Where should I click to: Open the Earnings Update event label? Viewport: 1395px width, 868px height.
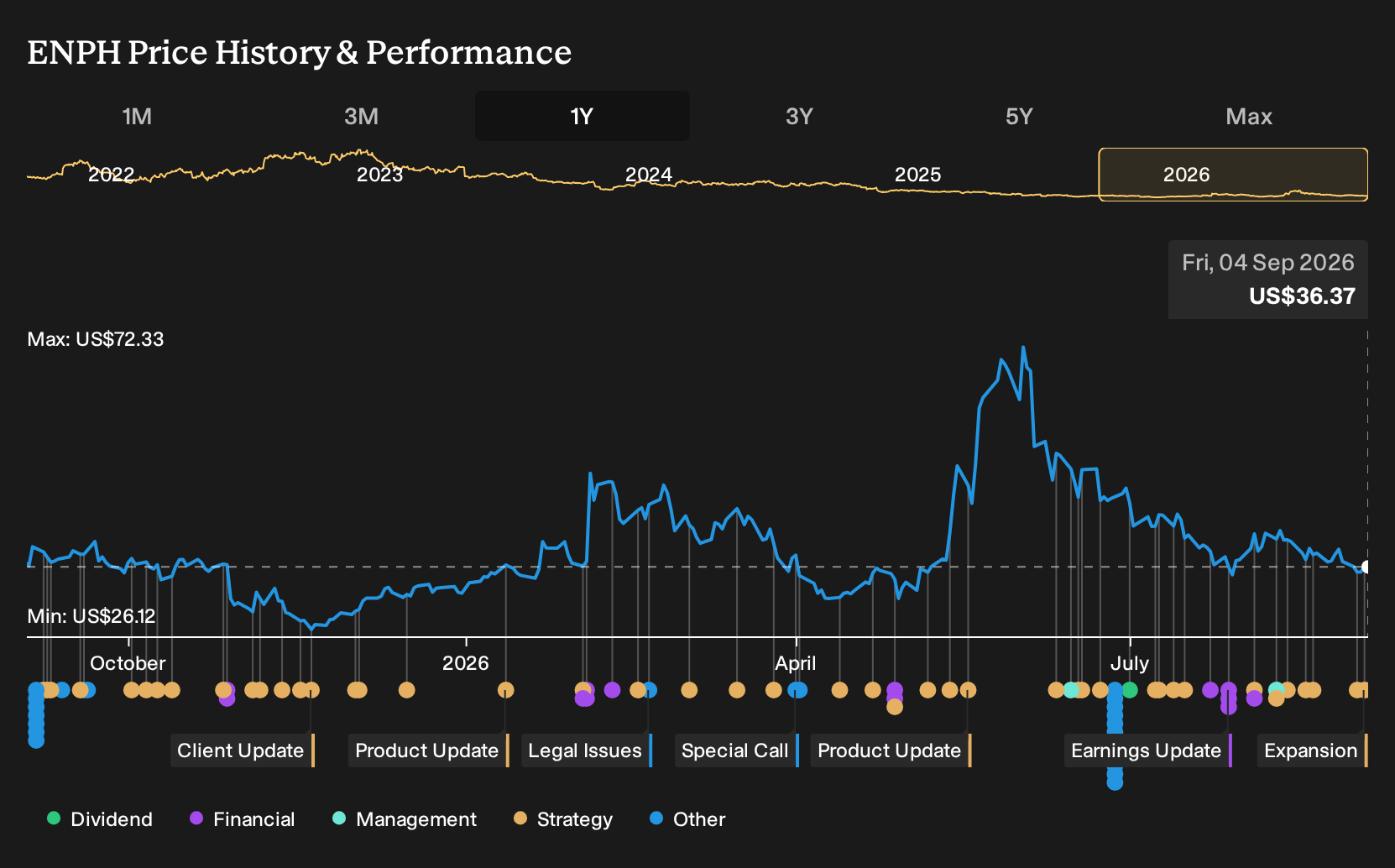coord(1147,750)
